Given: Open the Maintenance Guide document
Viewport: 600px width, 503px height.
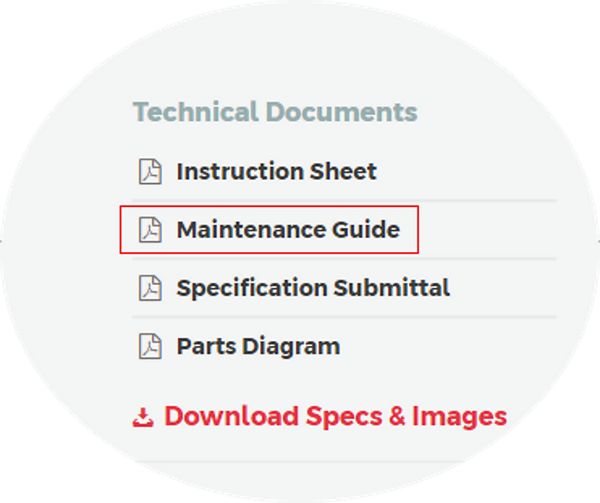Looking at the screenshot, I should pyautogui.click(x=288, y=230).
